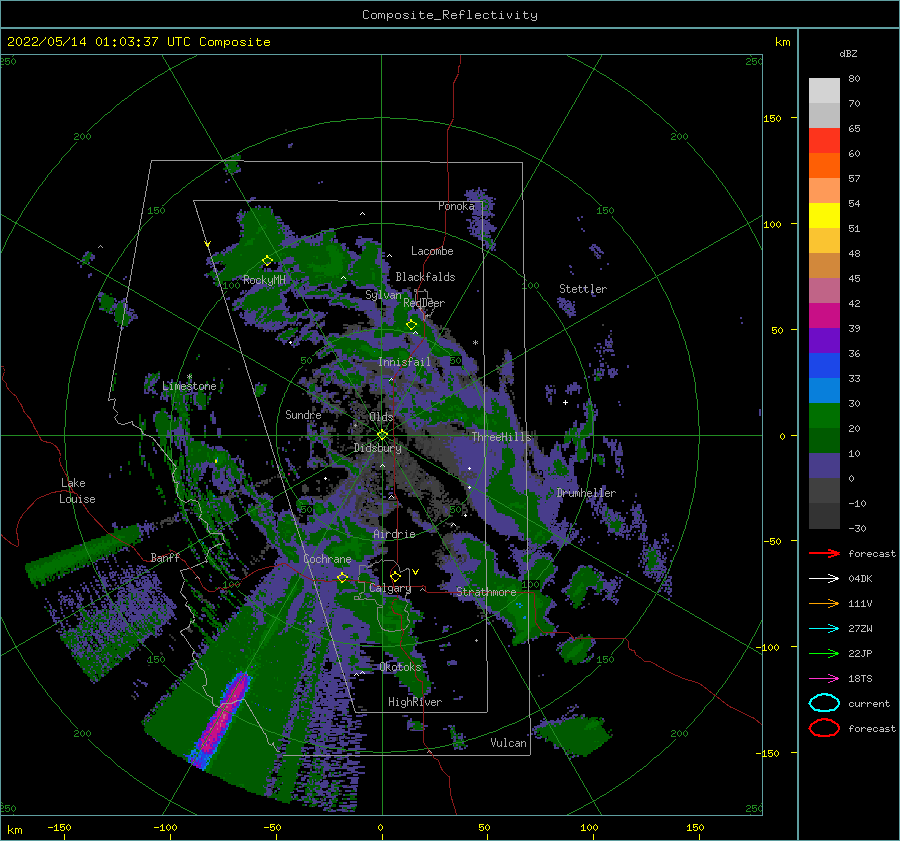Screen dimensions: 900x841
Task: Click the yellow diamond marker near RockyMH
Action: (x=267, y=261)
